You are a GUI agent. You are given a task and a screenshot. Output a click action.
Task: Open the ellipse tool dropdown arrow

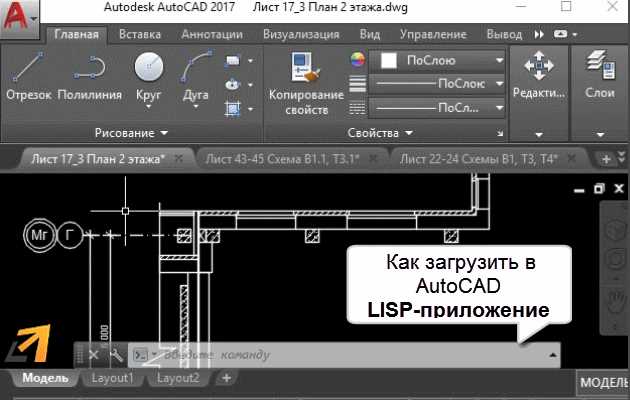(250, 85)
